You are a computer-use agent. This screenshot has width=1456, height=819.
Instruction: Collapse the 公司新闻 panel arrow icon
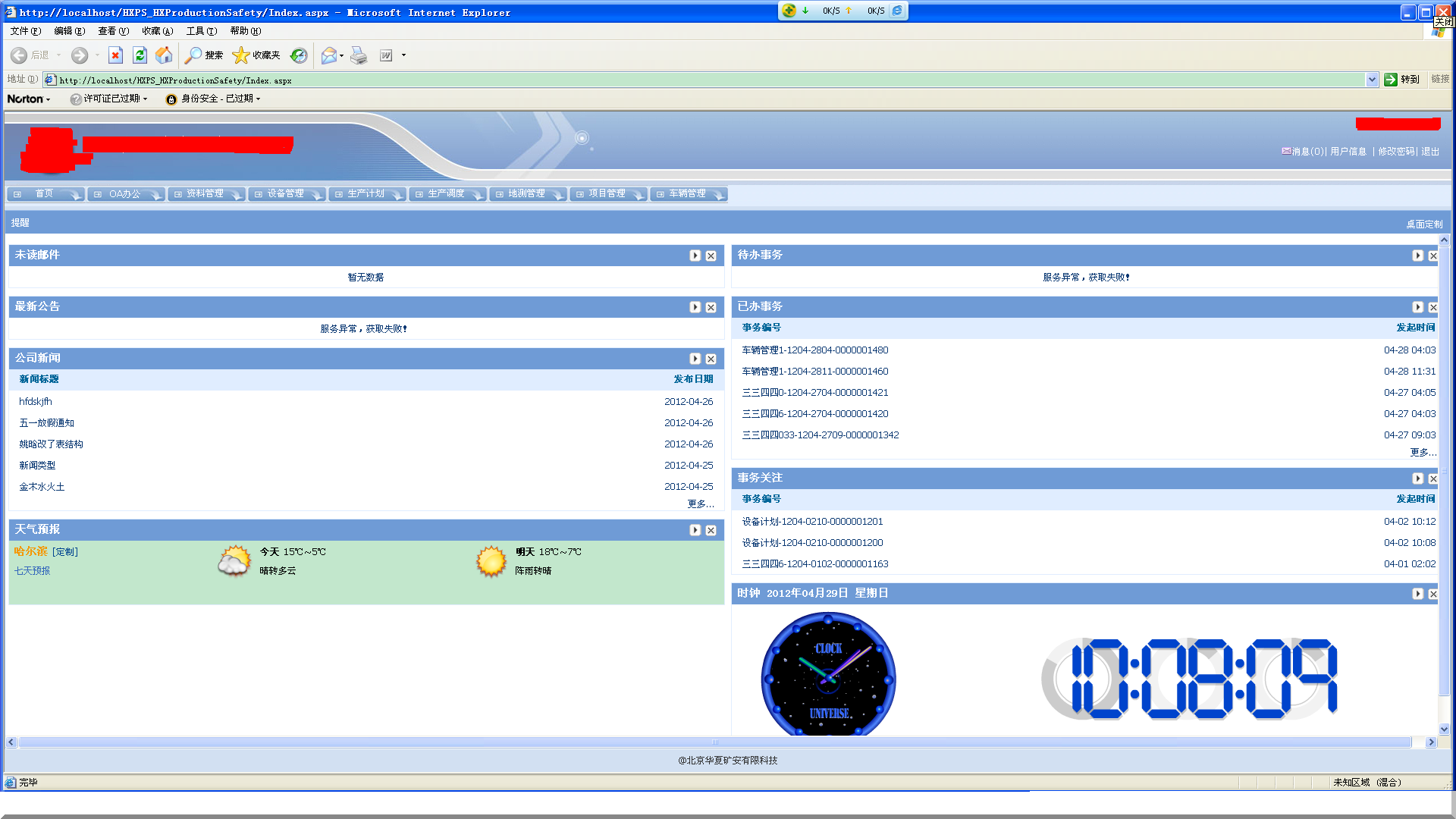(x=695, y=359)
